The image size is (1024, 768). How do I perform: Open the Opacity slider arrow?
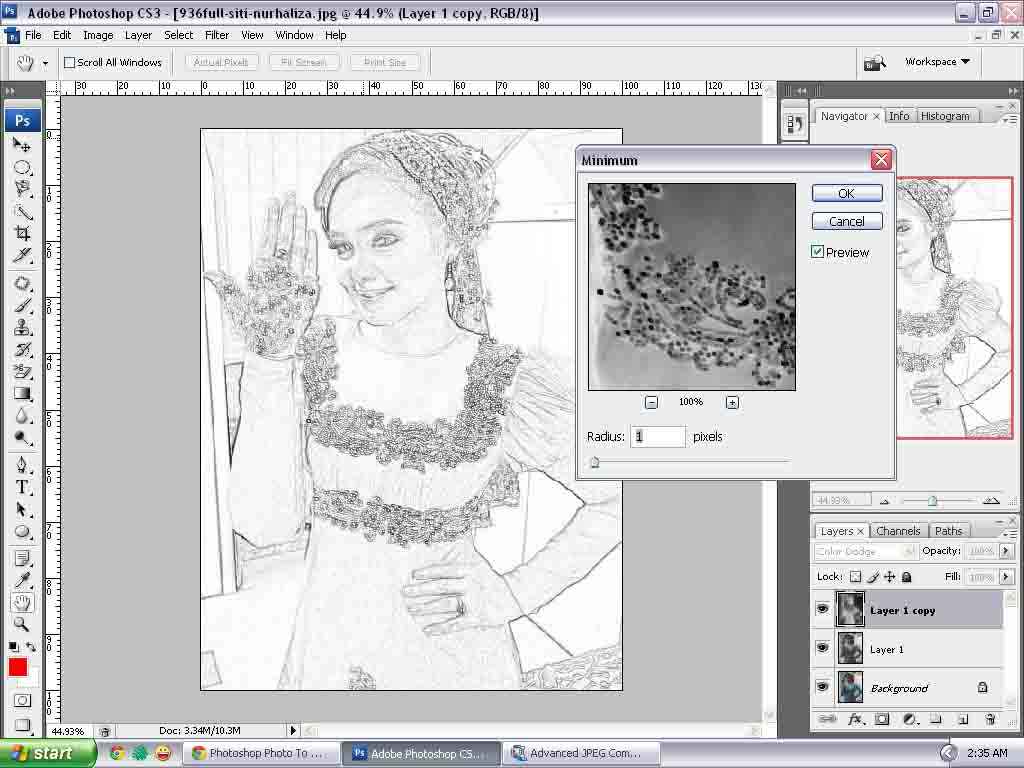pyautogui.click(x=1006, y=551)
